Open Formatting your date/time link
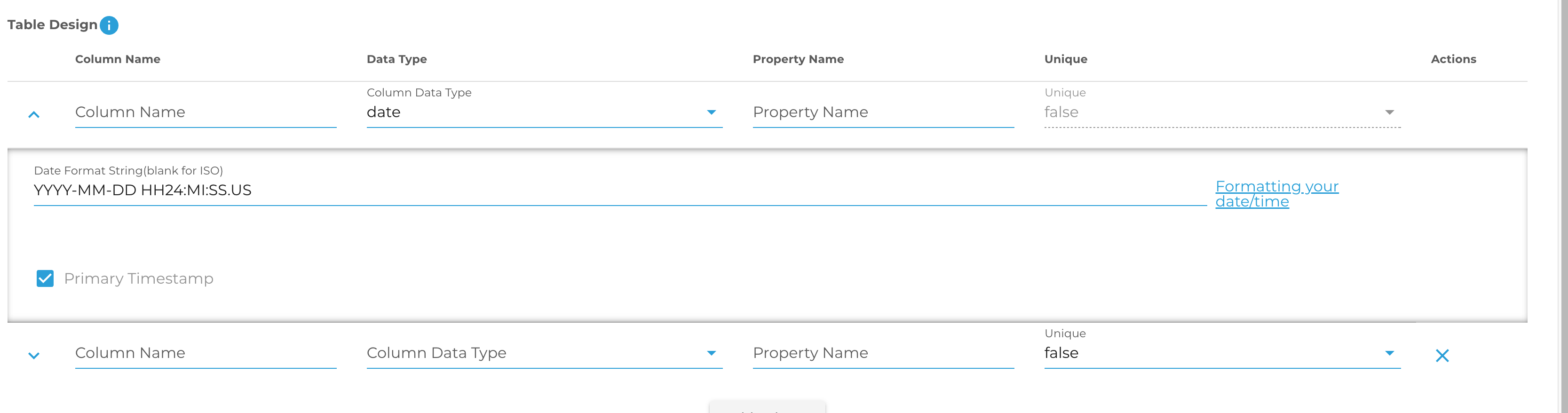 click(x=1276, y=194)
